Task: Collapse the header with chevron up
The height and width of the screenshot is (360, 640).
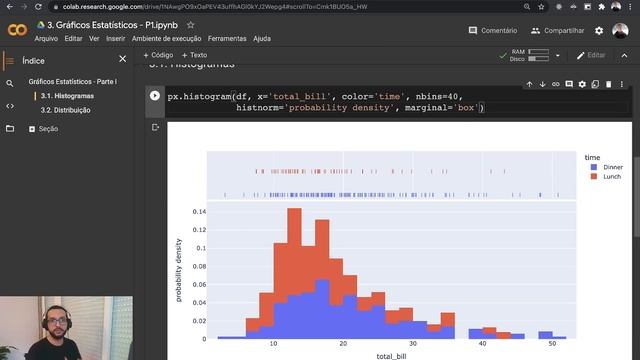Action: coord(624,56)
